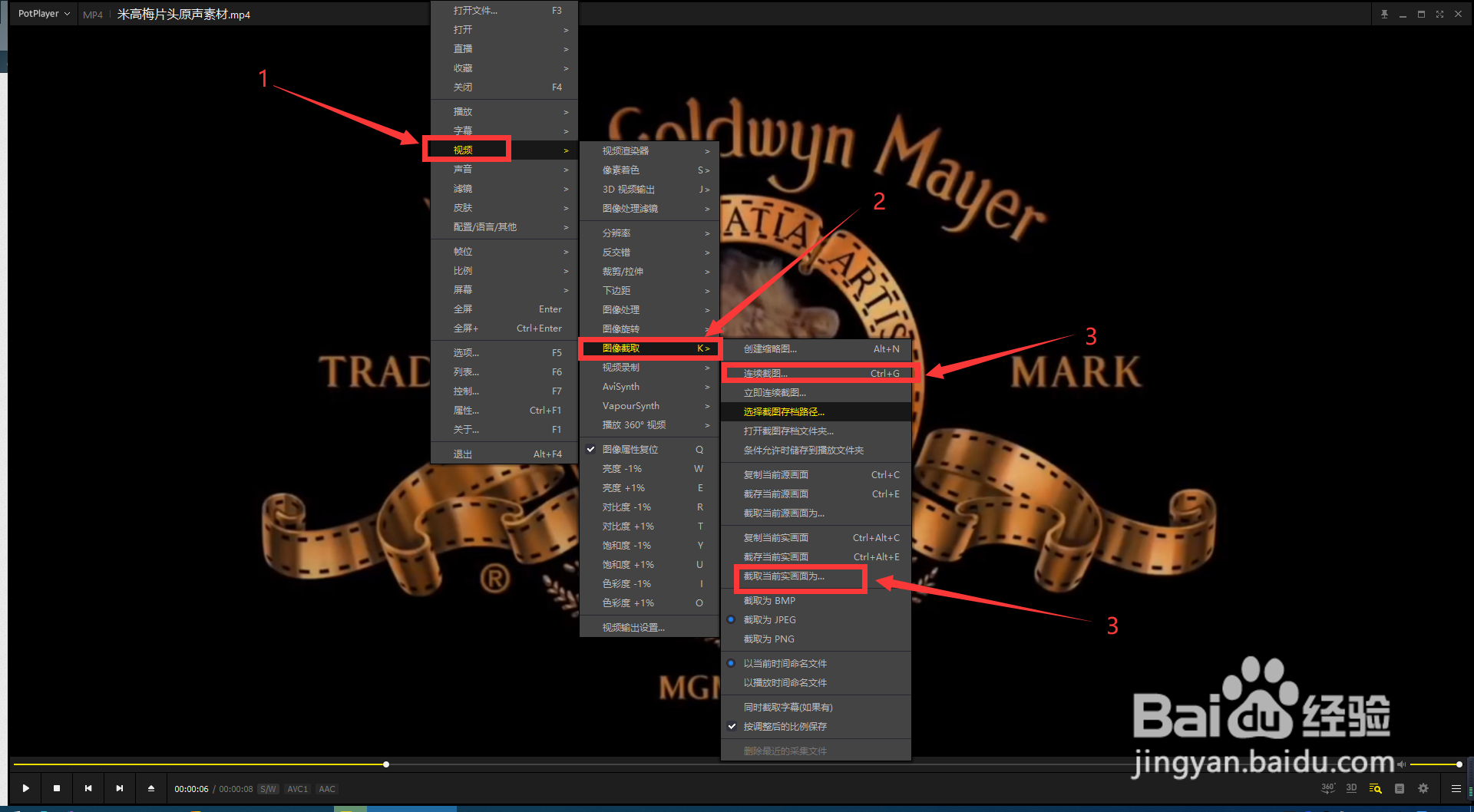
Task: Click the file title 米高梅片头原声素材.mp4
Action: [x=183, y=15]
